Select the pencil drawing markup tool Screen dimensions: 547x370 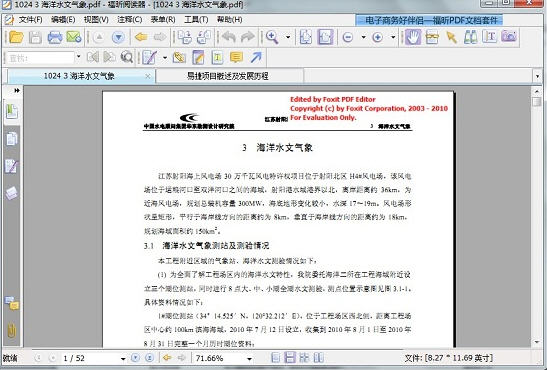pos(149,58)
